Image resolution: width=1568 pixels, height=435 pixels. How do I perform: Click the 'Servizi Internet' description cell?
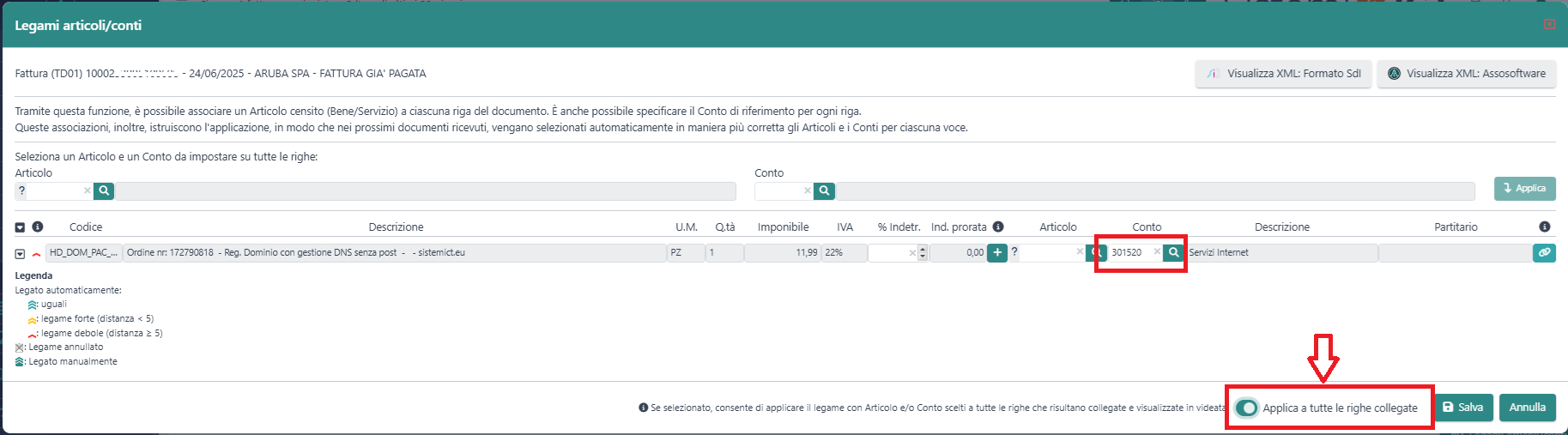[x=1282, y=252]
